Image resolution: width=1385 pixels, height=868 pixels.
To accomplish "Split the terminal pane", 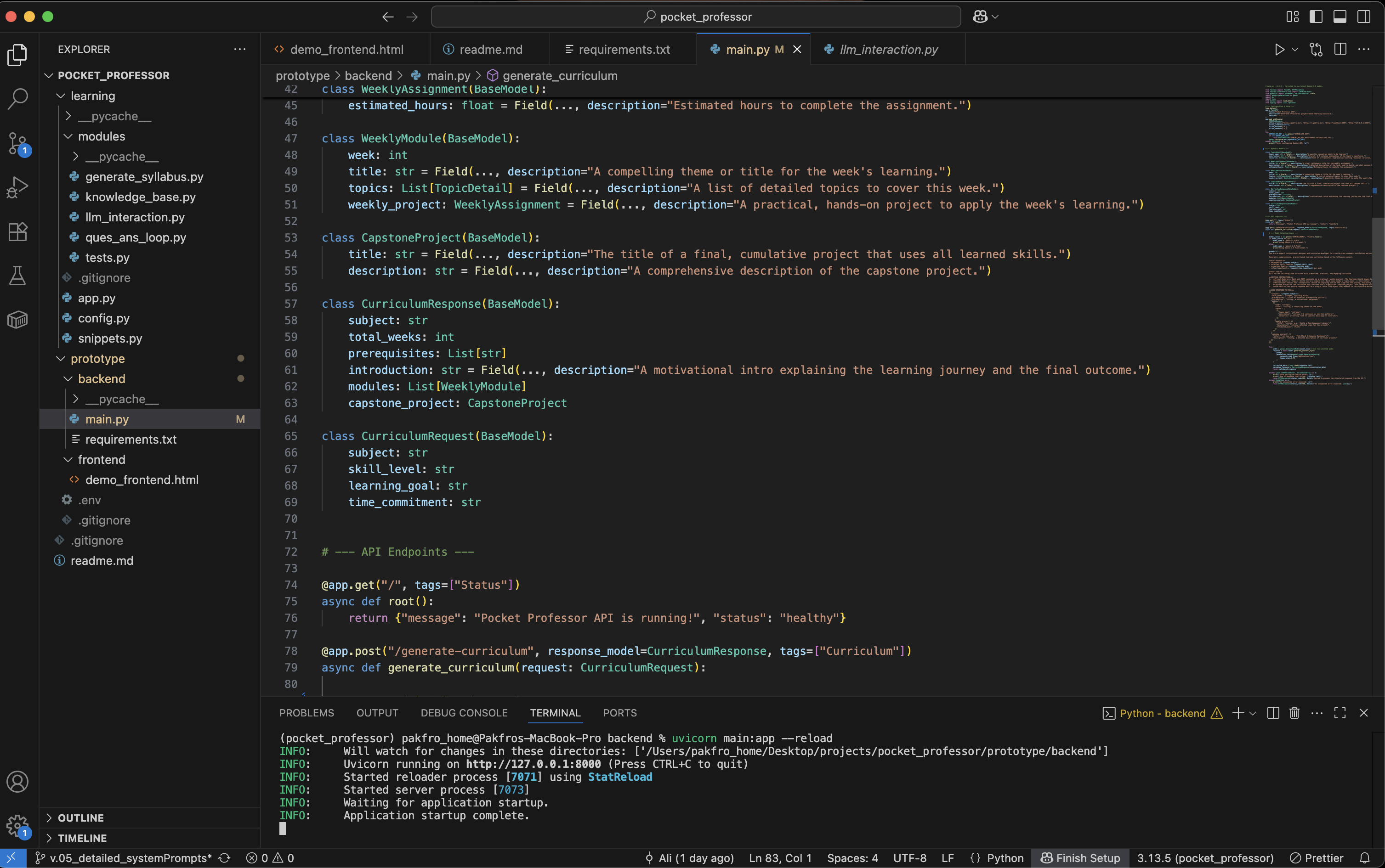I will click(1273, 713).
